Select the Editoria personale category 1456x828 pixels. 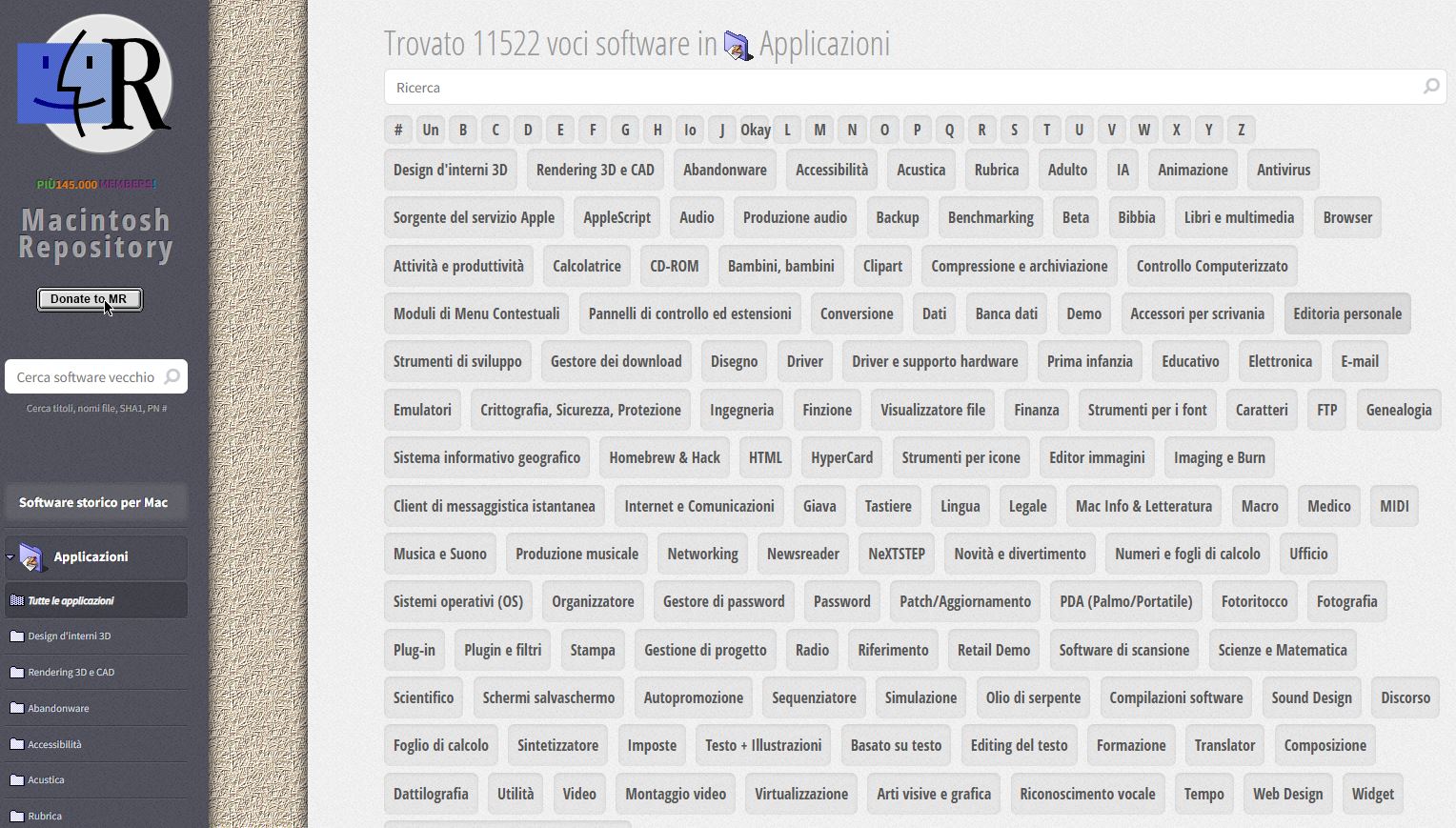pyautogui.click(x=1346, y=313)
